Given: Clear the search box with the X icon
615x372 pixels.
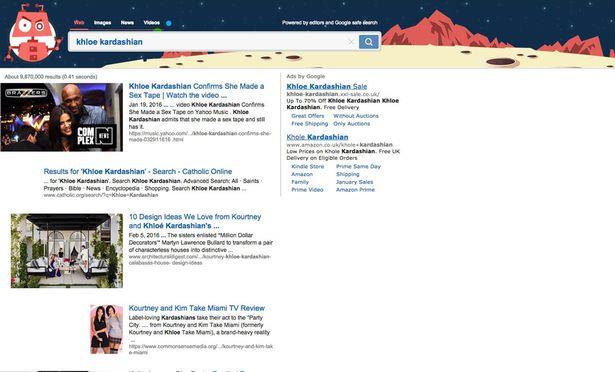Looking at the screenshot, I should pos(351,42).
